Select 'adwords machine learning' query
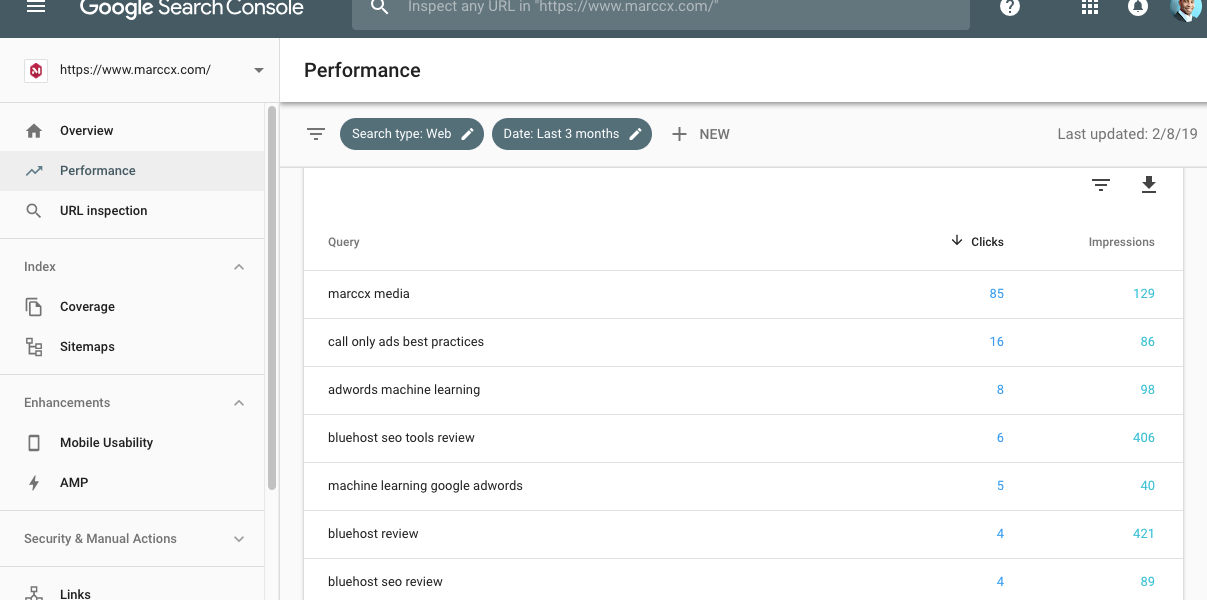 743,390
